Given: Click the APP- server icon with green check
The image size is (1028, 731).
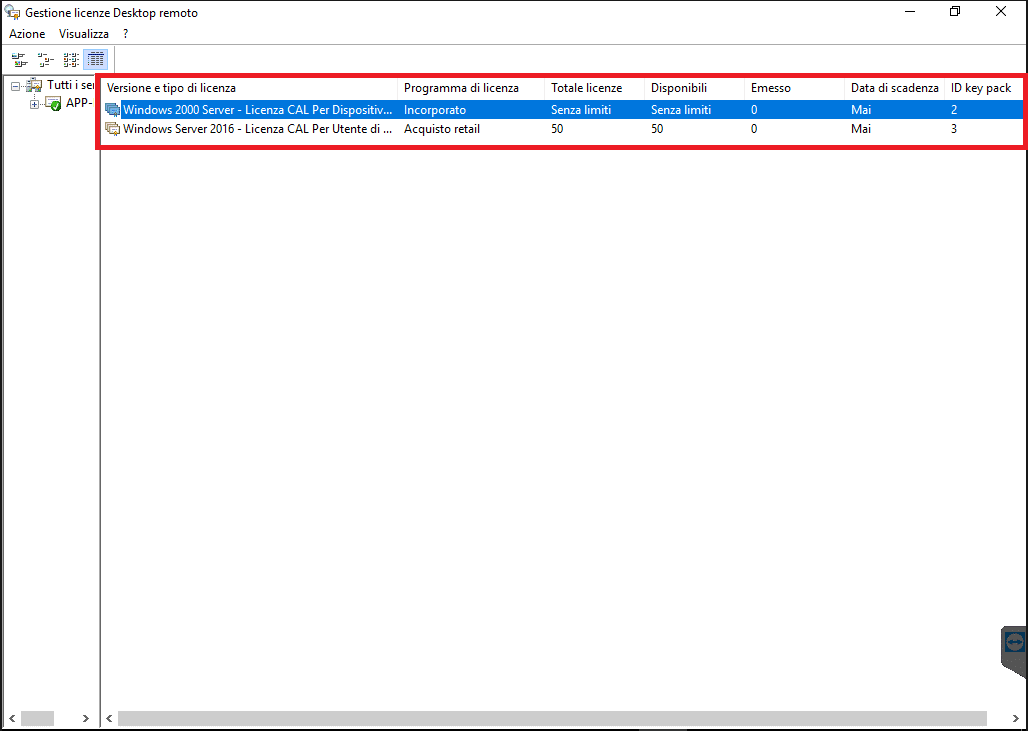Looking at the screenshot, I should click(x=53, y=104).
